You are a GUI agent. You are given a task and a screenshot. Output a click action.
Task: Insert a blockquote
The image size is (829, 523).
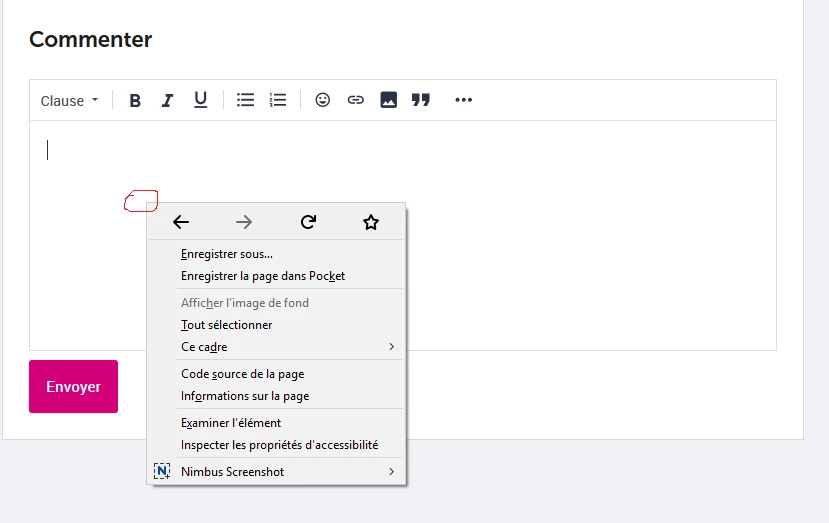click(x=421, y=100)
